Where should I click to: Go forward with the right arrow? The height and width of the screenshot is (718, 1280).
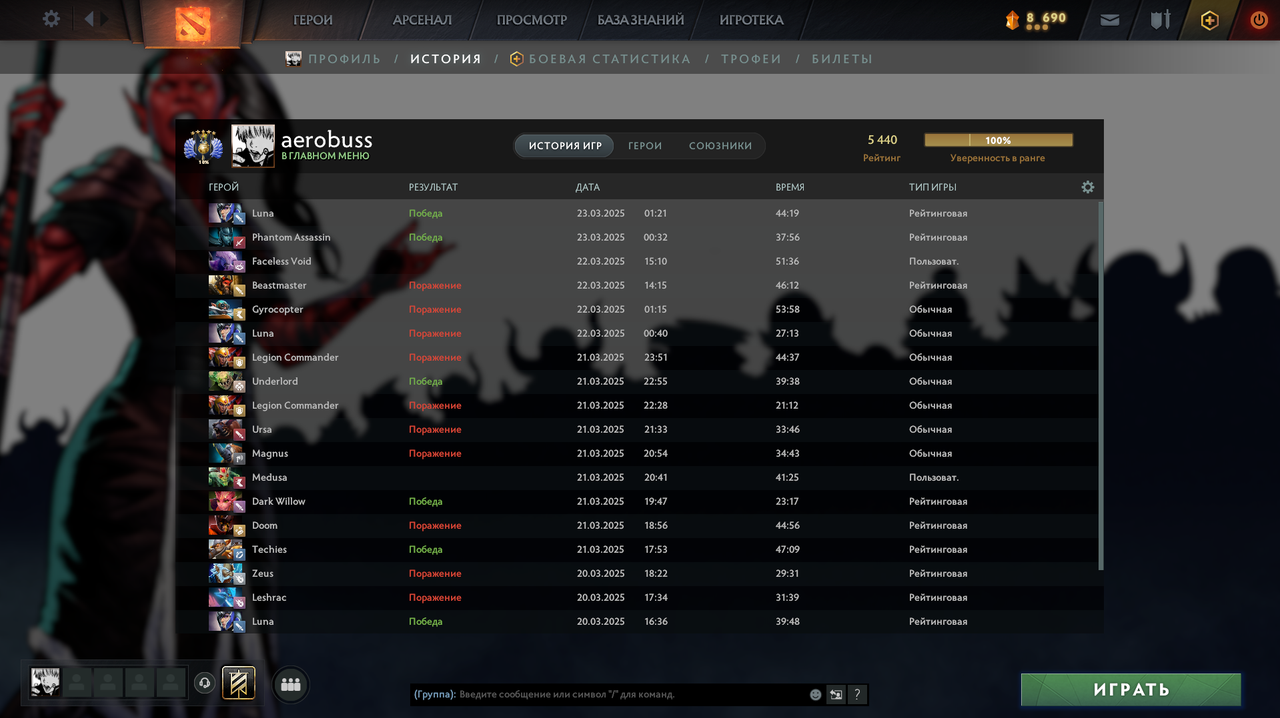(x=105, y=19)
